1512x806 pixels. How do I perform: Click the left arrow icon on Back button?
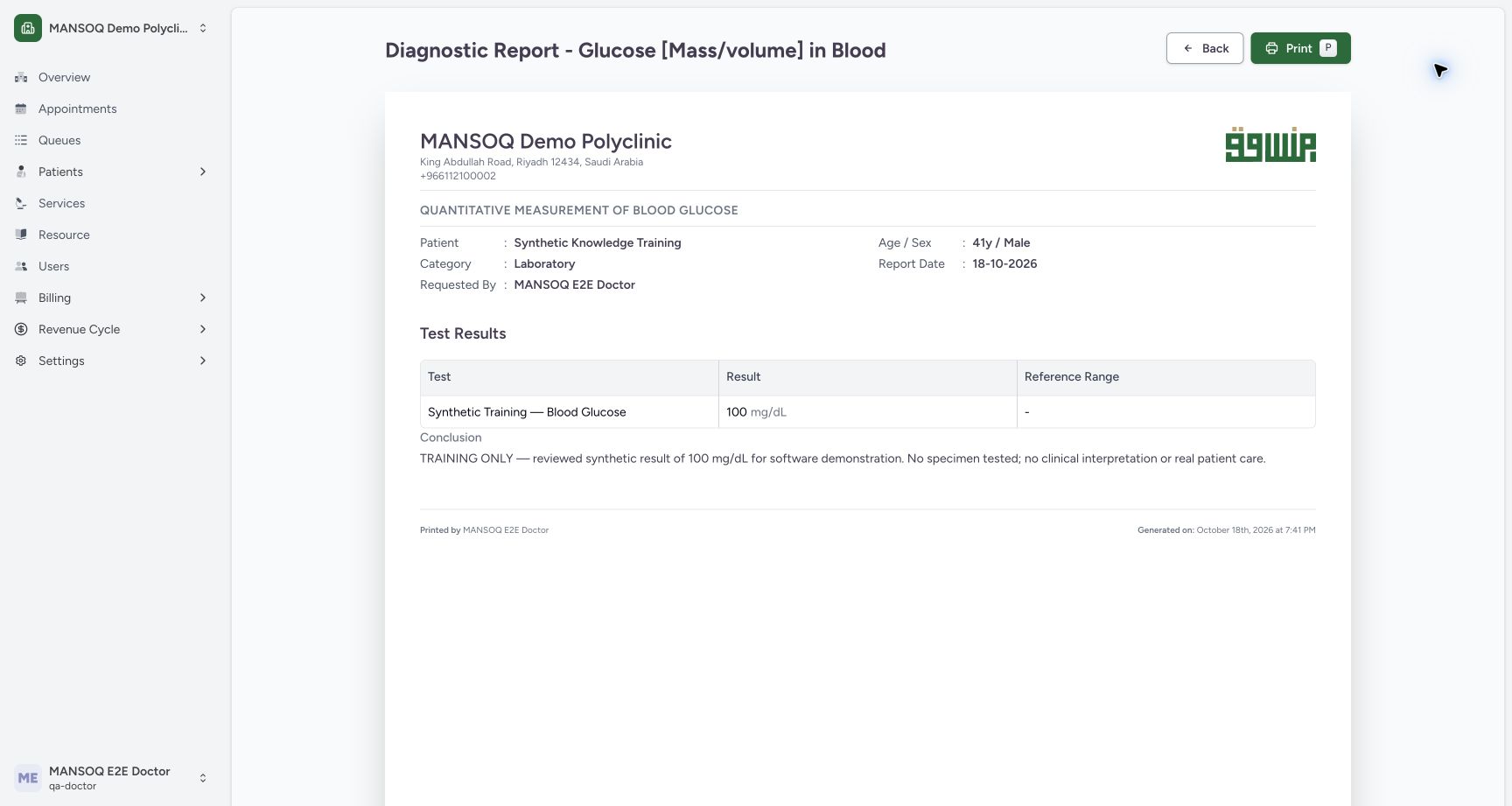coord(1188,48)
